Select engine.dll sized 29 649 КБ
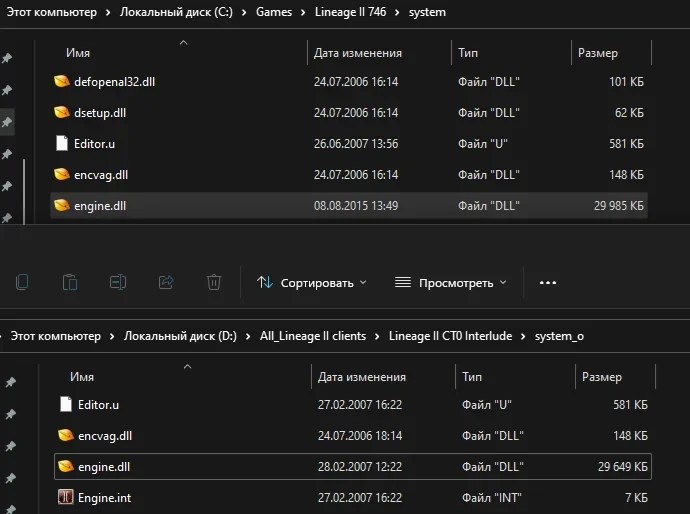The height and width of the screenshot is (514, 690). 104,466
